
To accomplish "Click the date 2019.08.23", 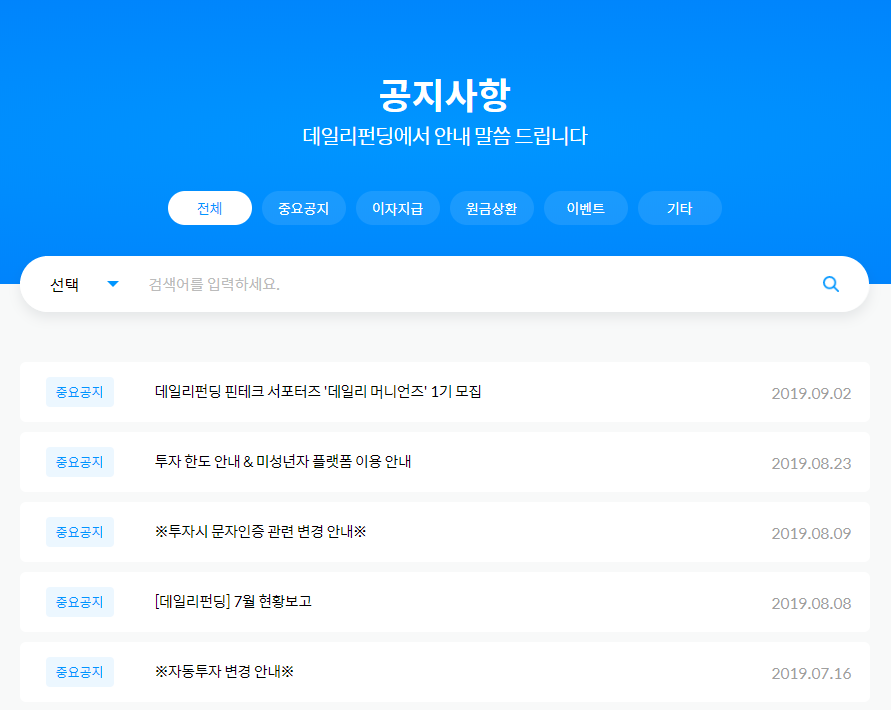I will [811, 463].
